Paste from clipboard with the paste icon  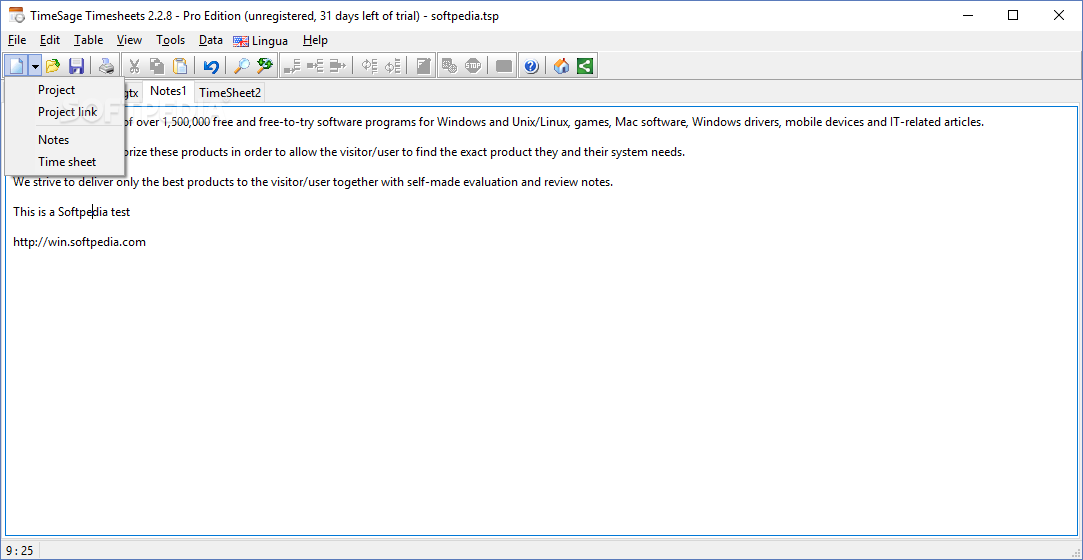180,66
